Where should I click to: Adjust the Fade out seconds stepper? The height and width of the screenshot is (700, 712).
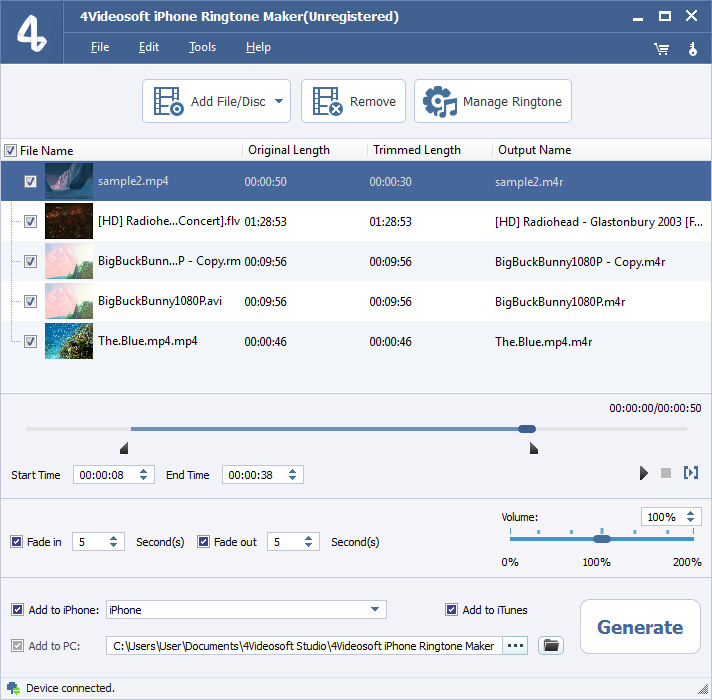(308, 541)
